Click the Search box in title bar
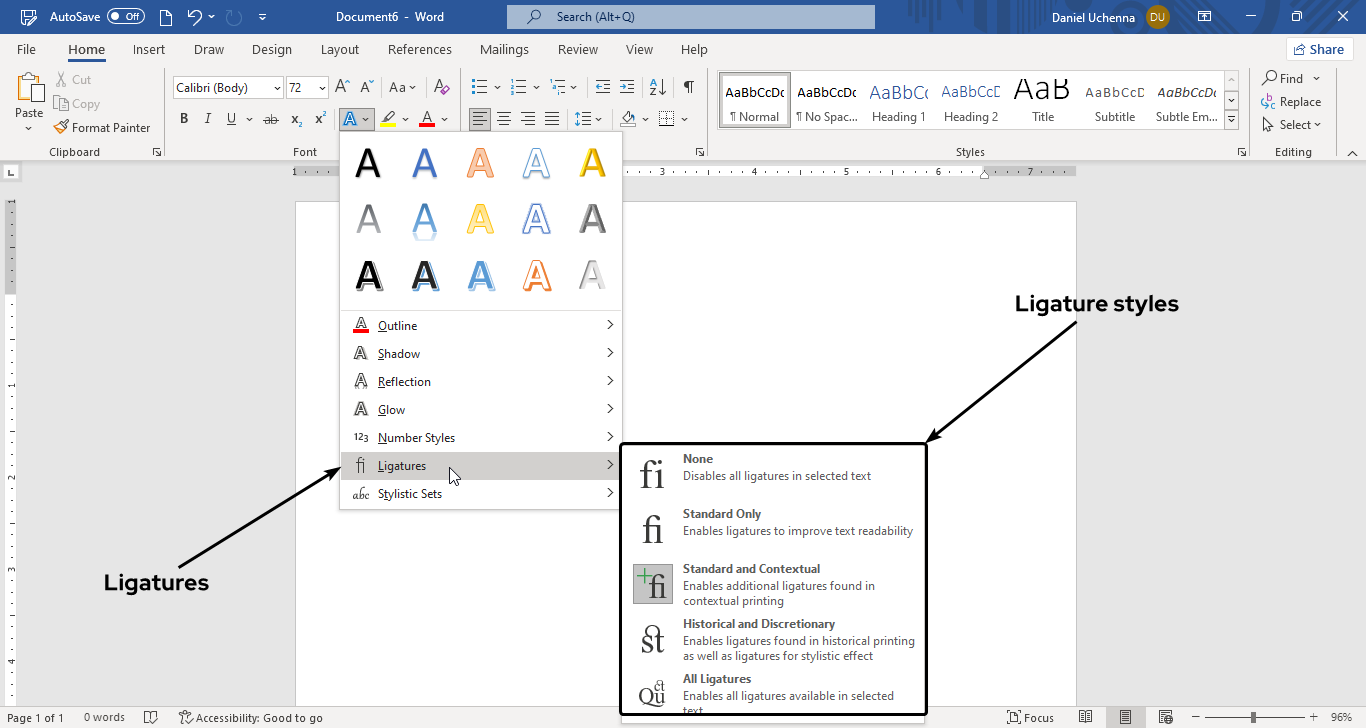The width and height of the screenshot is (1366, 728). (690, 17)
